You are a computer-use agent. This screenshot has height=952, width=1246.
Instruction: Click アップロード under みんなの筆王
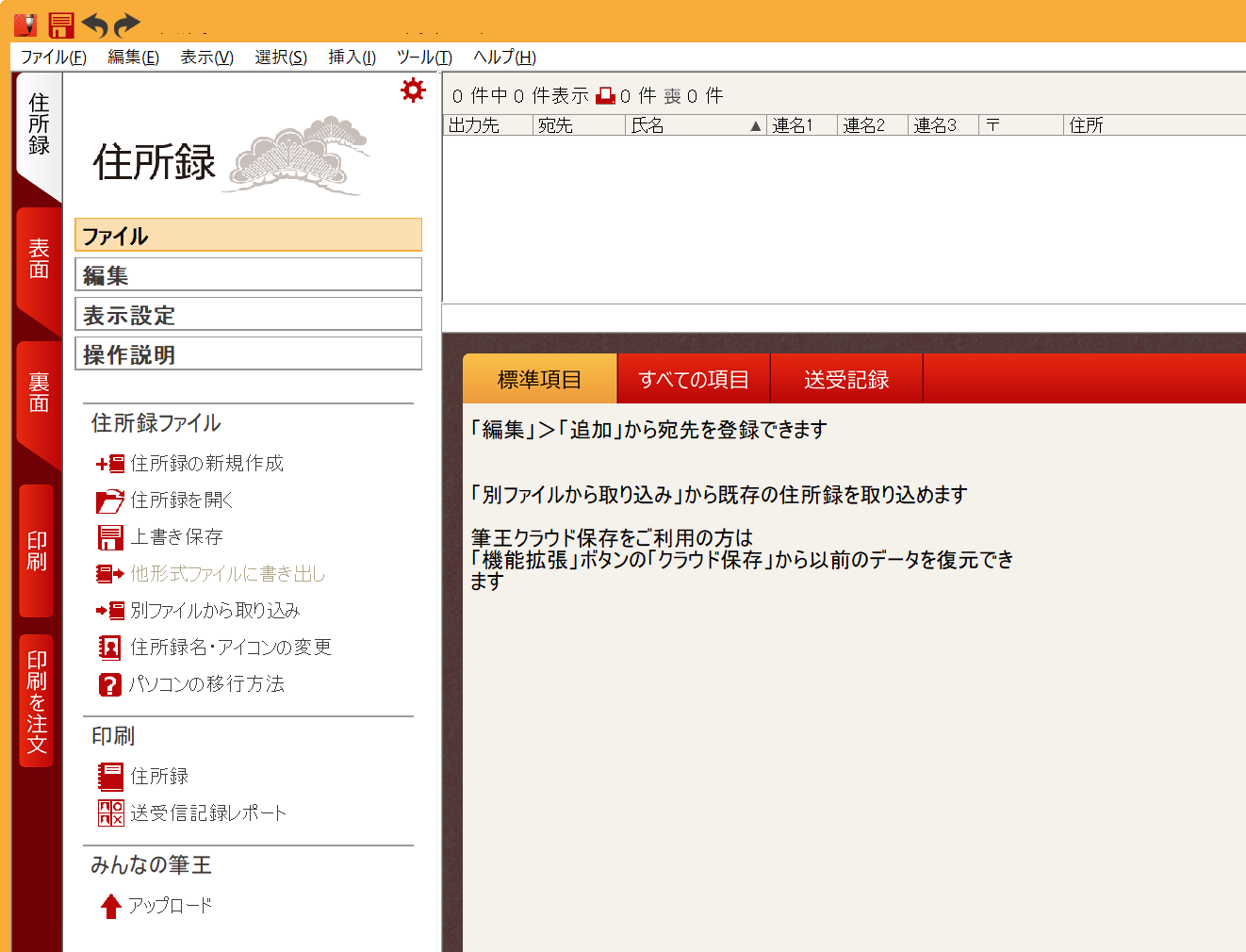(170, 906)
